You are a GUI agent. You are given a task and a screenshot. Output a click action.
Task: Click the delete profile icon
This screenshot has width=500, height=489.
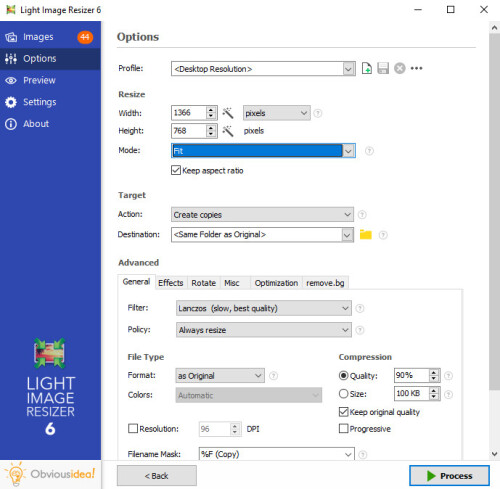click(x=400, y=68)
